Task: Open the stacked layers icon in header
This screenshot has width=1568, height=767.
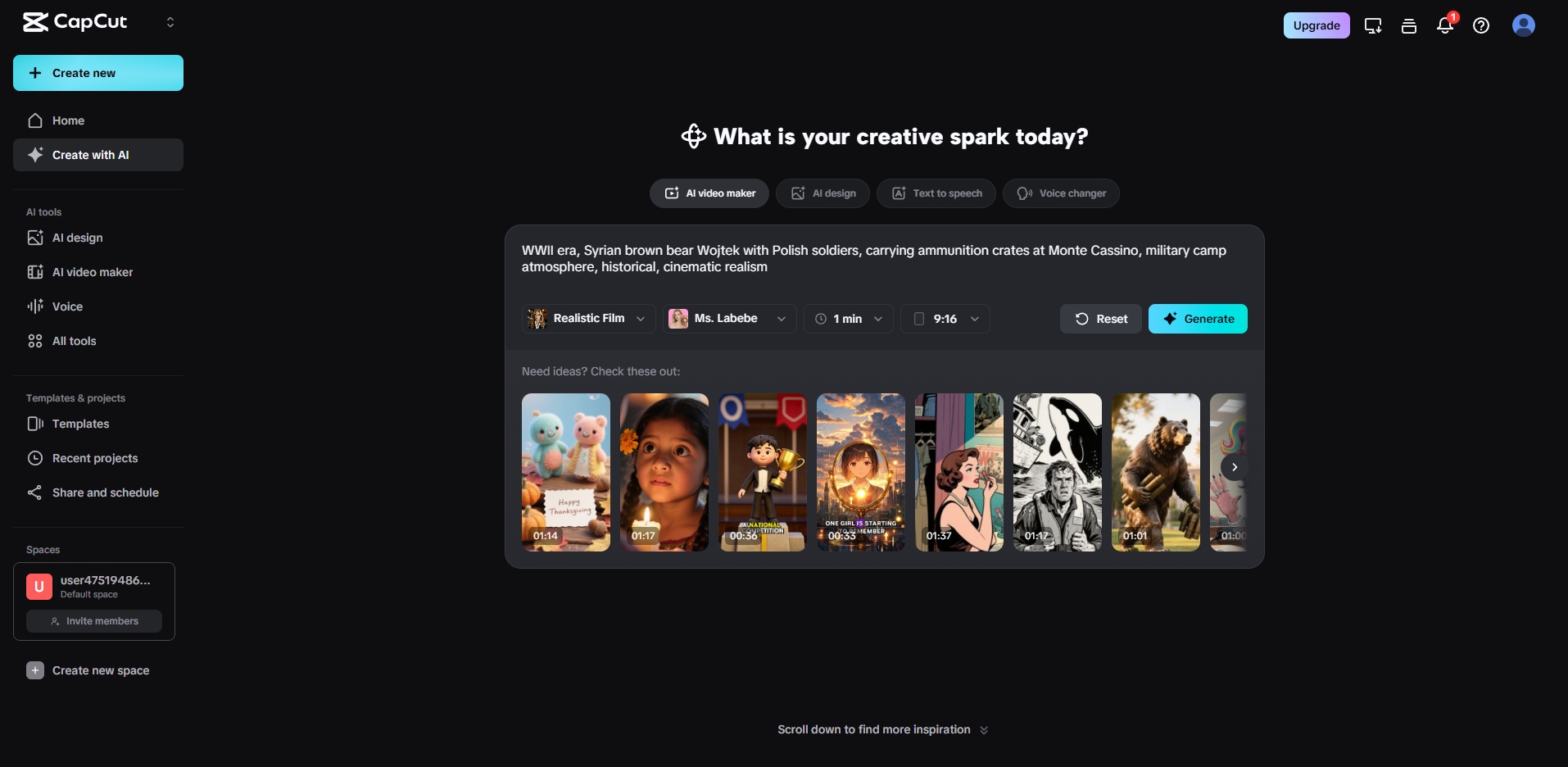Action: click(1409, 25)
